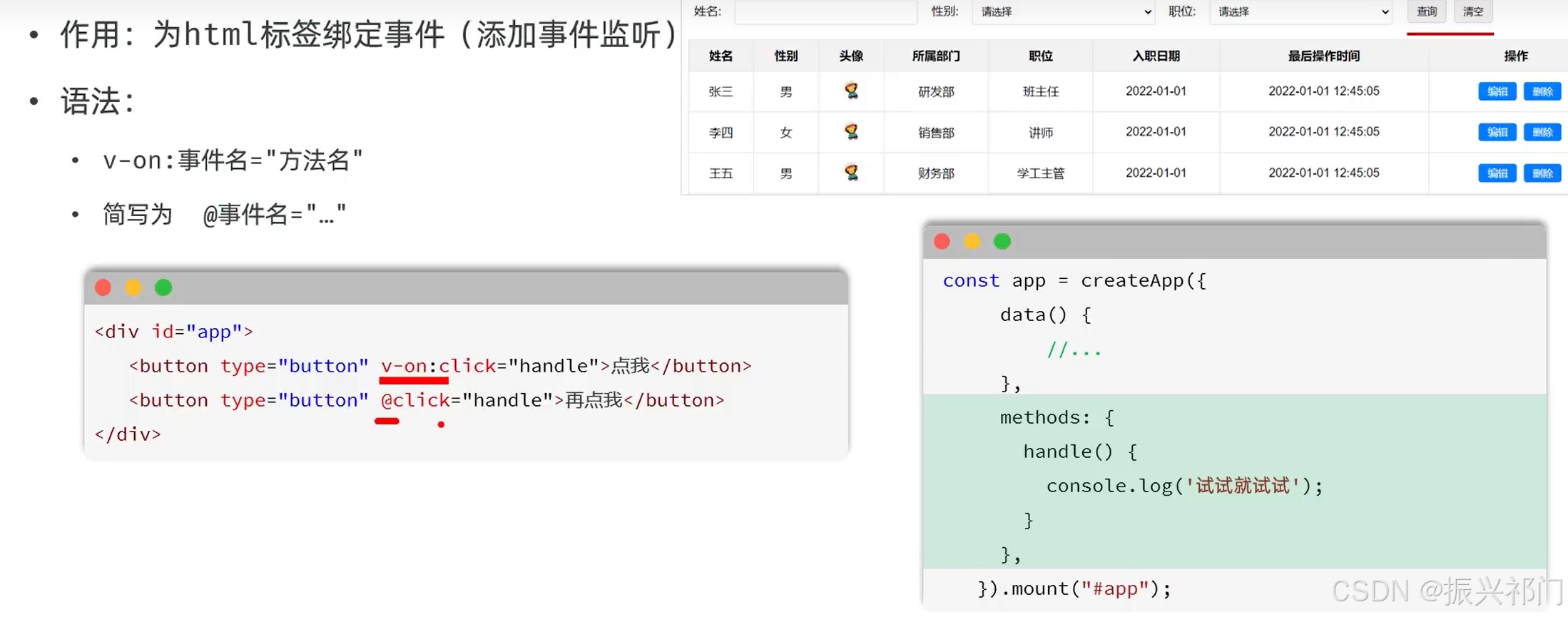Click 李四's avatar icon

tap(851, 131)
